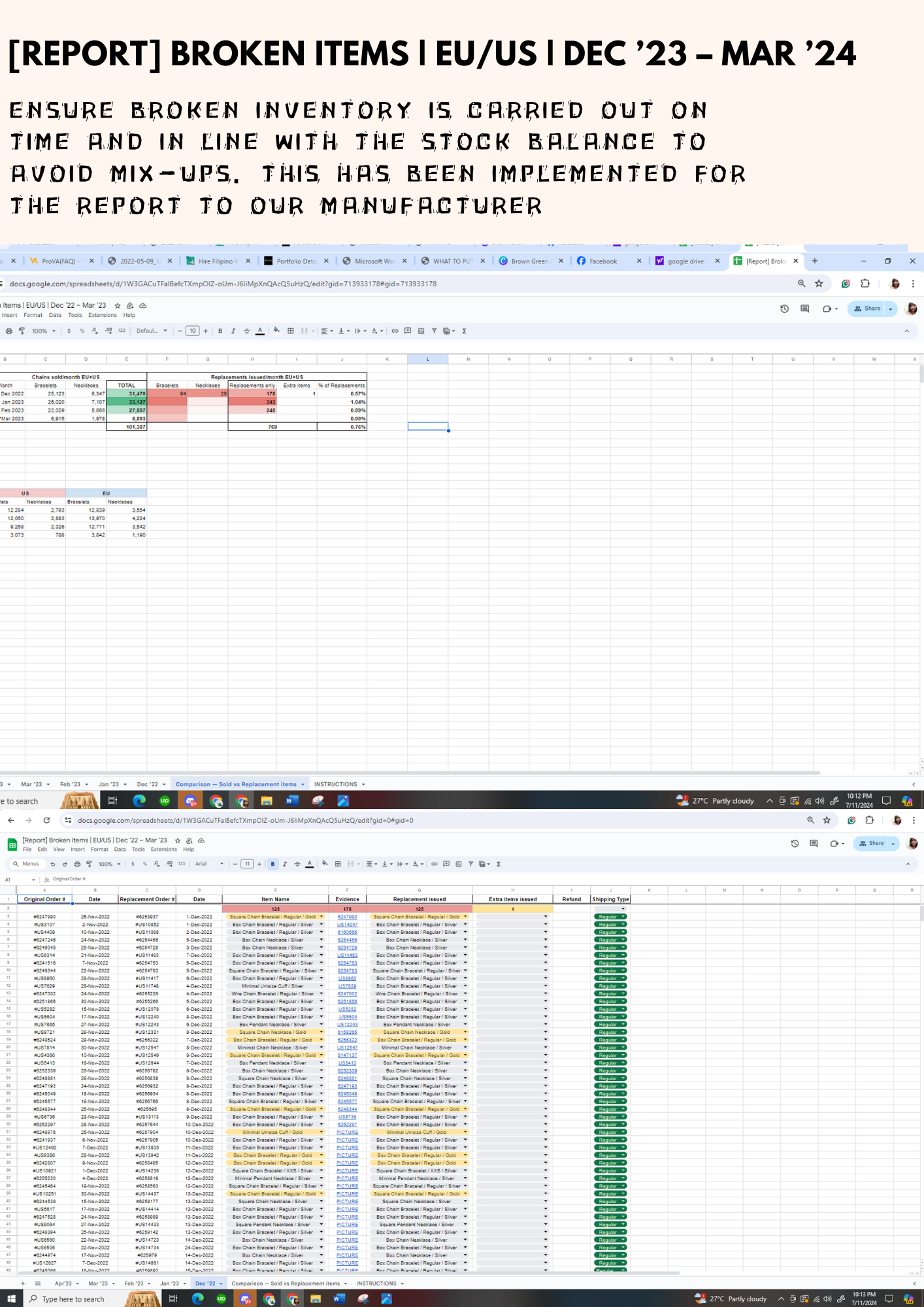Open text color picker in the upper toolbar
The width and height of the screenshot is (924, 1307).
[260, 331]
